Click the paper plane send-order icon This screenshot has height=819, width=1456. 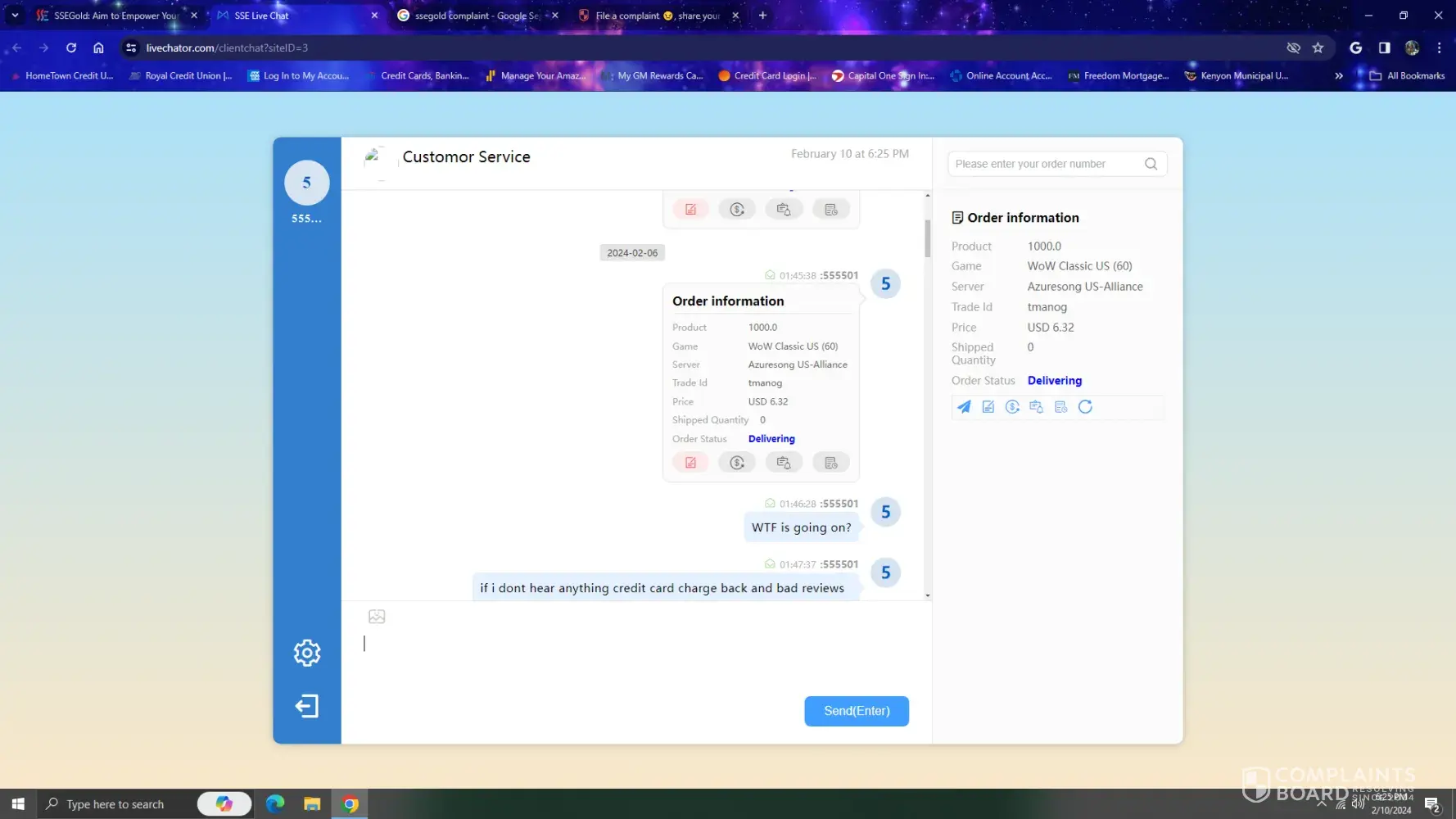pos(964,407)
